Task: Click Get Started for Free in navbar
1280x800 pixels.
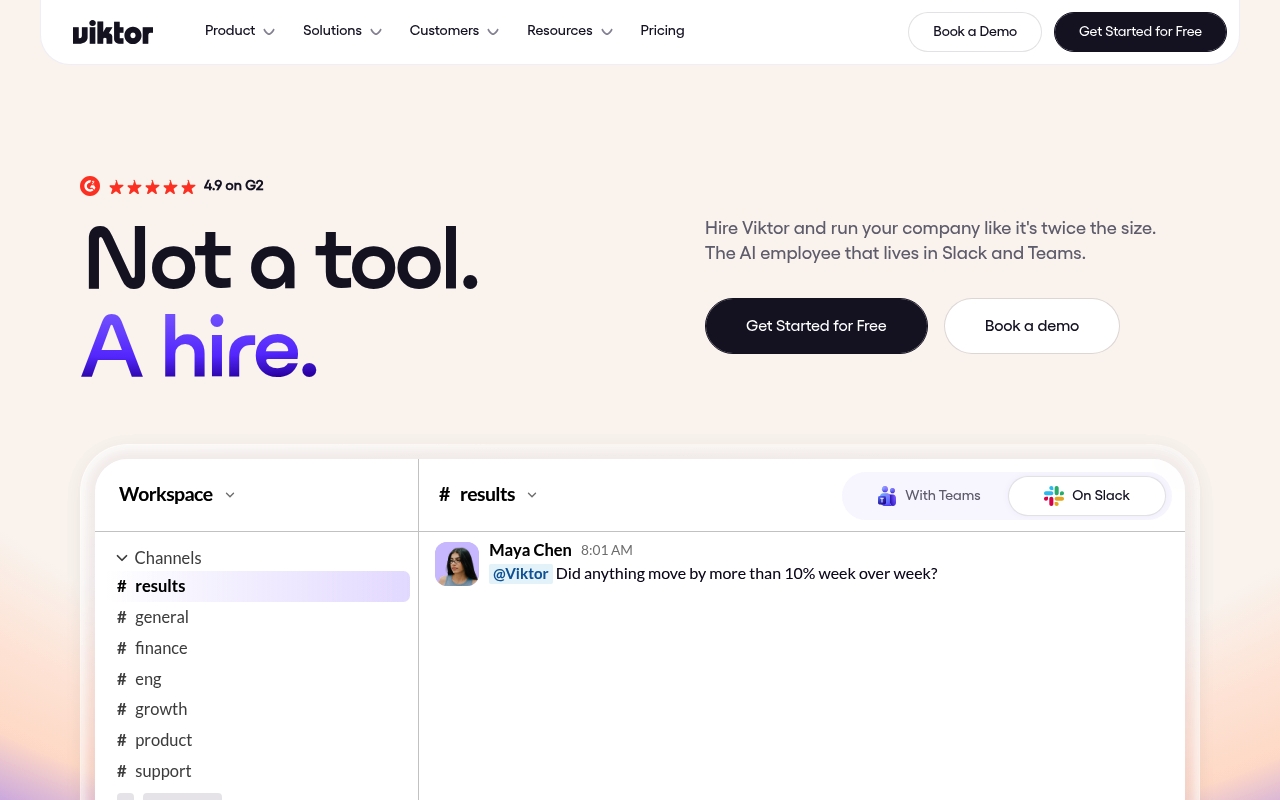Action: tap(1140, 32)
